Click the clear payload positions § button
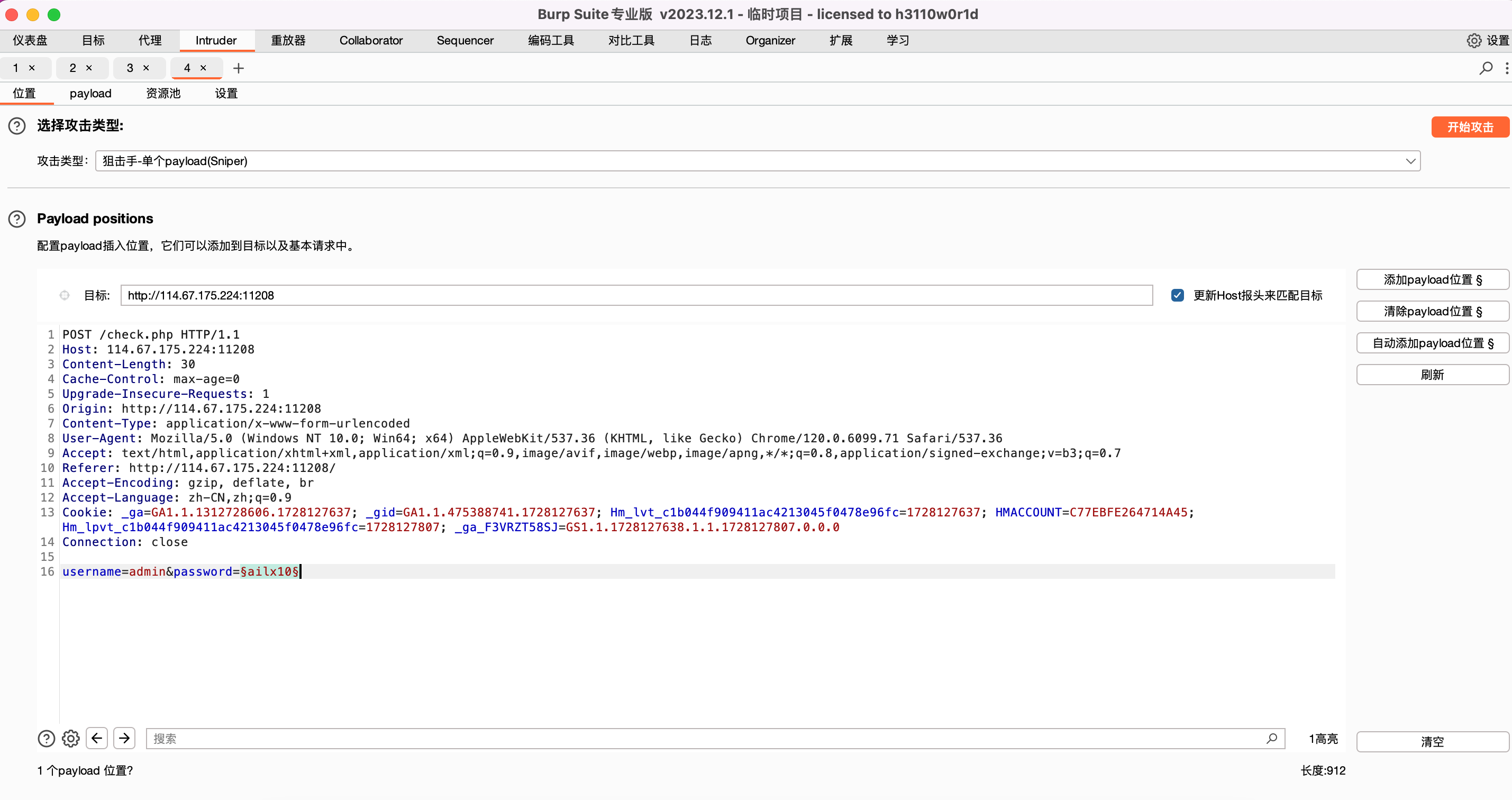This screenshot has width=1512, height=800. pyautogui.click(x=1432, y=311)
